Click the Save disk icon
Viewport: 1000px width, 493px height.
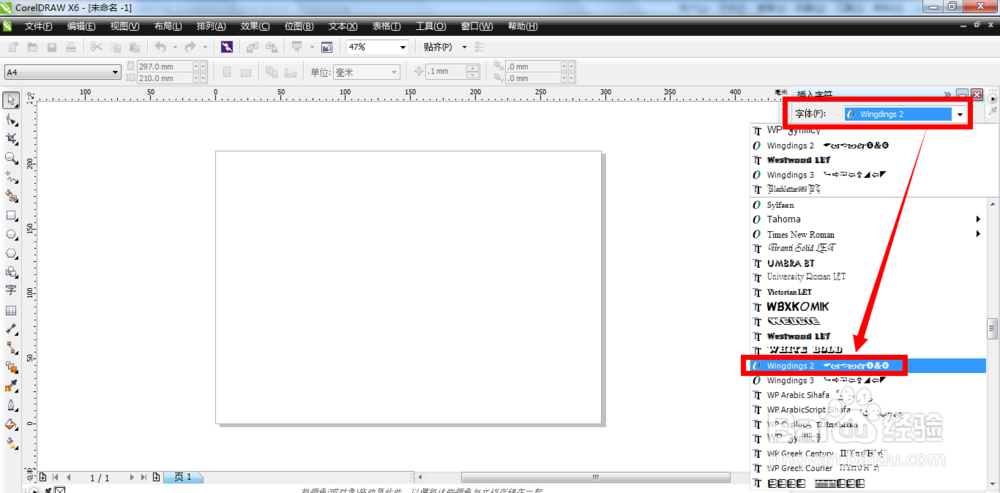(52, 47)
